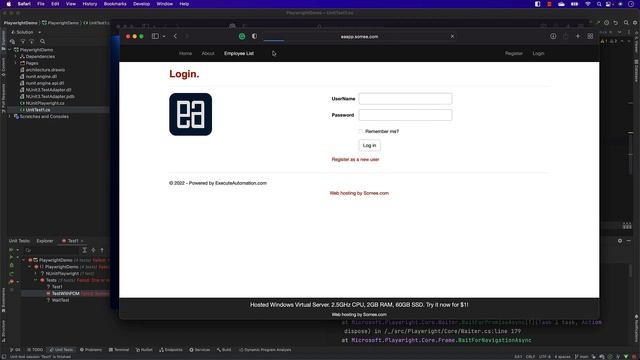Click the hosted Windows Virtual Server banner
This screenshot has height=360, width=640.
pyautogui.click(x=359, y=304)
